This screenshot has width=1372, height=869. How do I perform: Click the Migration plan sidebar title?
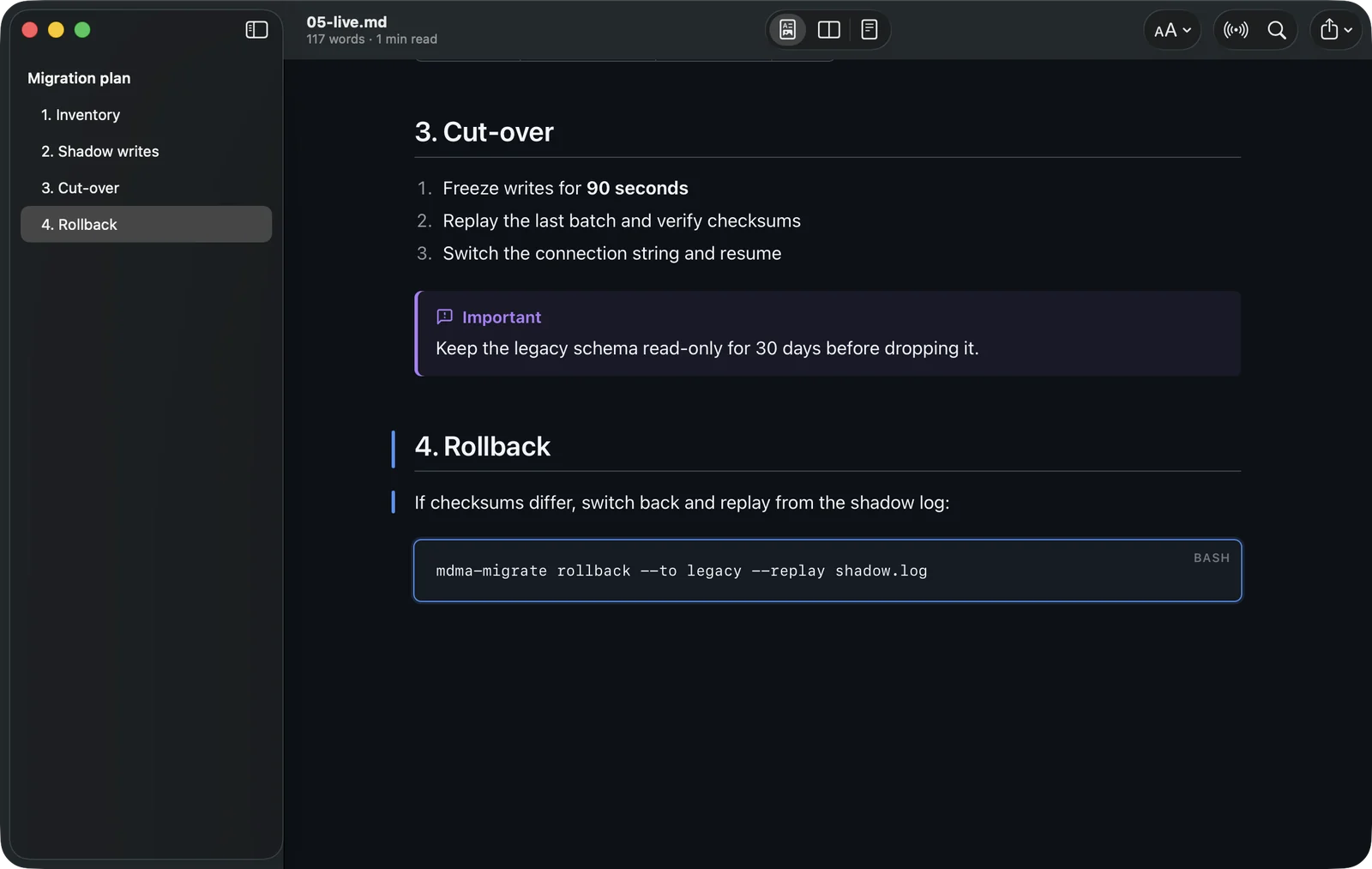click(x=79, y=78)
